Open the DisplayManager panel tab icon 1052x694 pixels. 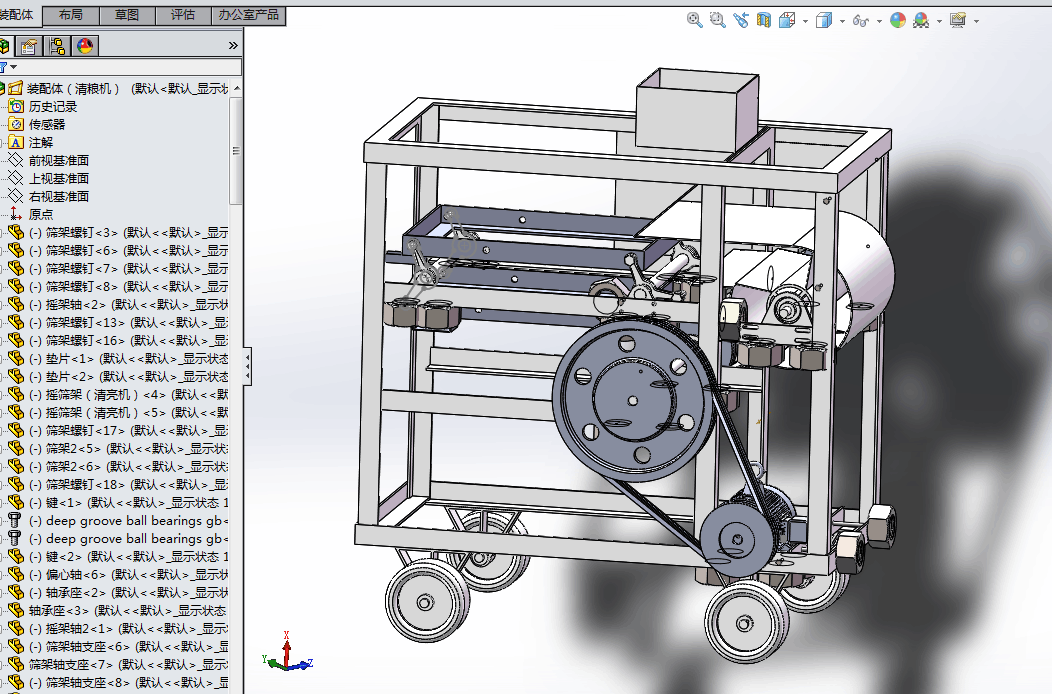pyautogui.click(x=85, y=46)
